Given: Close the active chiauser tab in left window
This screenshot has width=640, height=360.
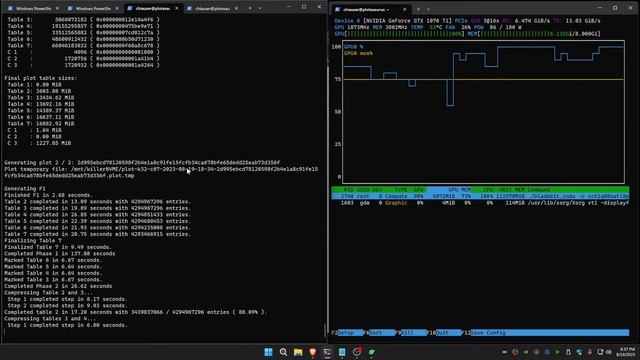Looking at the screenshot, I should click(x=176, y=8).
